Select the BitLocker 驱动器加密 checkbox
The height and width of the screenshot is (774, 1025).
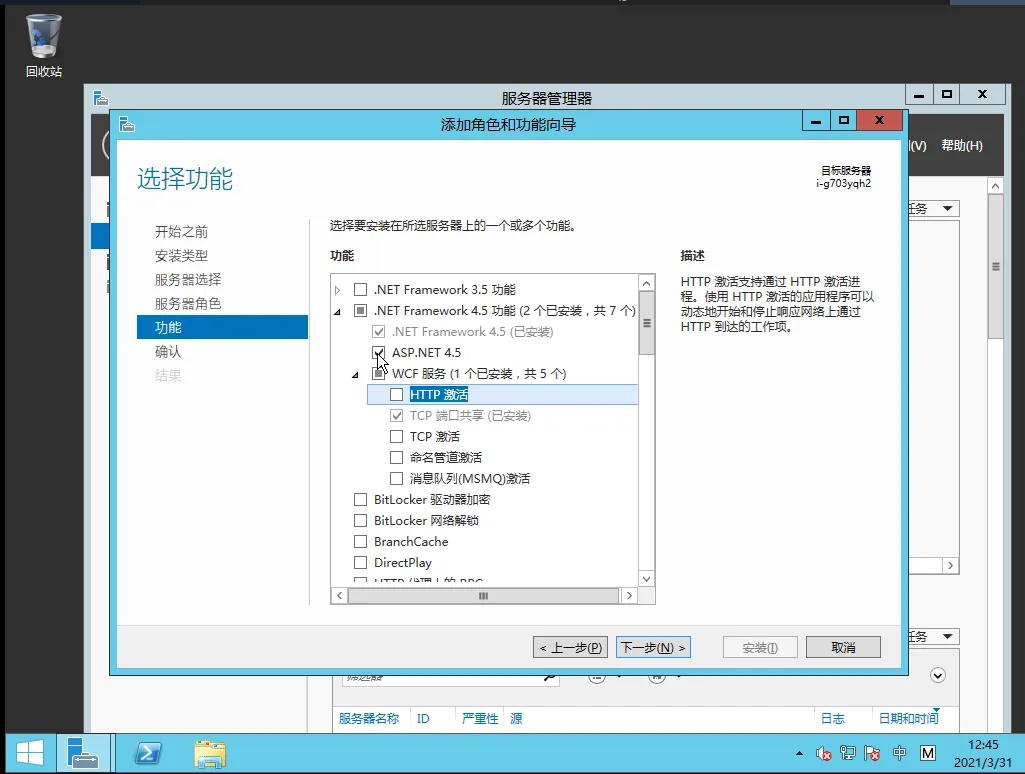(361, 500)
